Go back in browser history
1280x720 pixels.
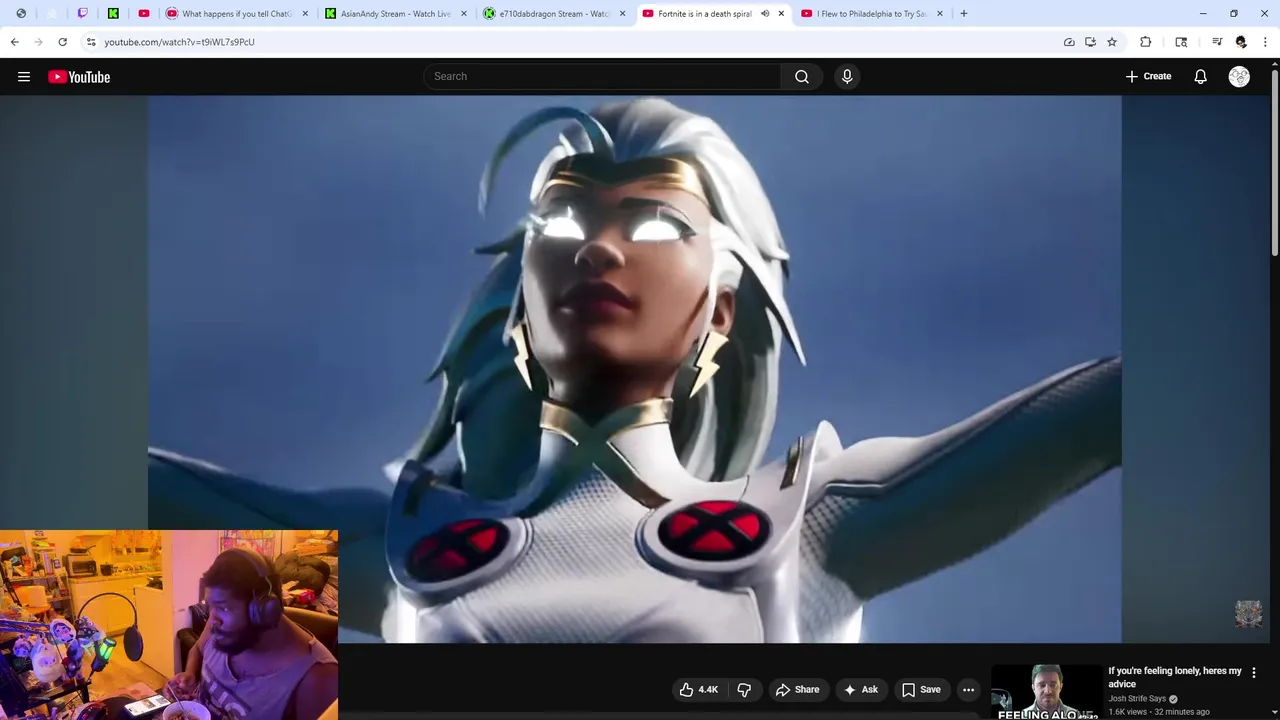click(x=15, y=42)
